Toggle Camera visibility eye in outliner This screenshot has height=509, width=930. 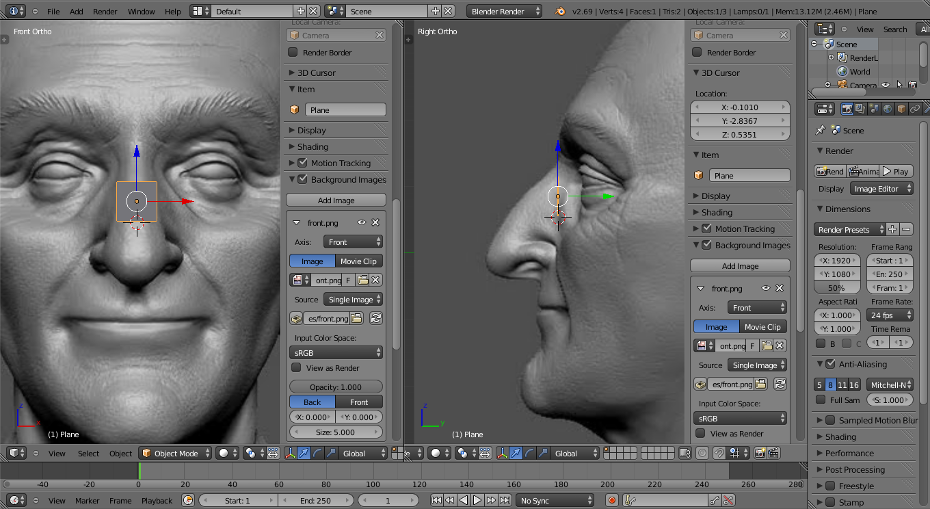[x=886, y=85]
